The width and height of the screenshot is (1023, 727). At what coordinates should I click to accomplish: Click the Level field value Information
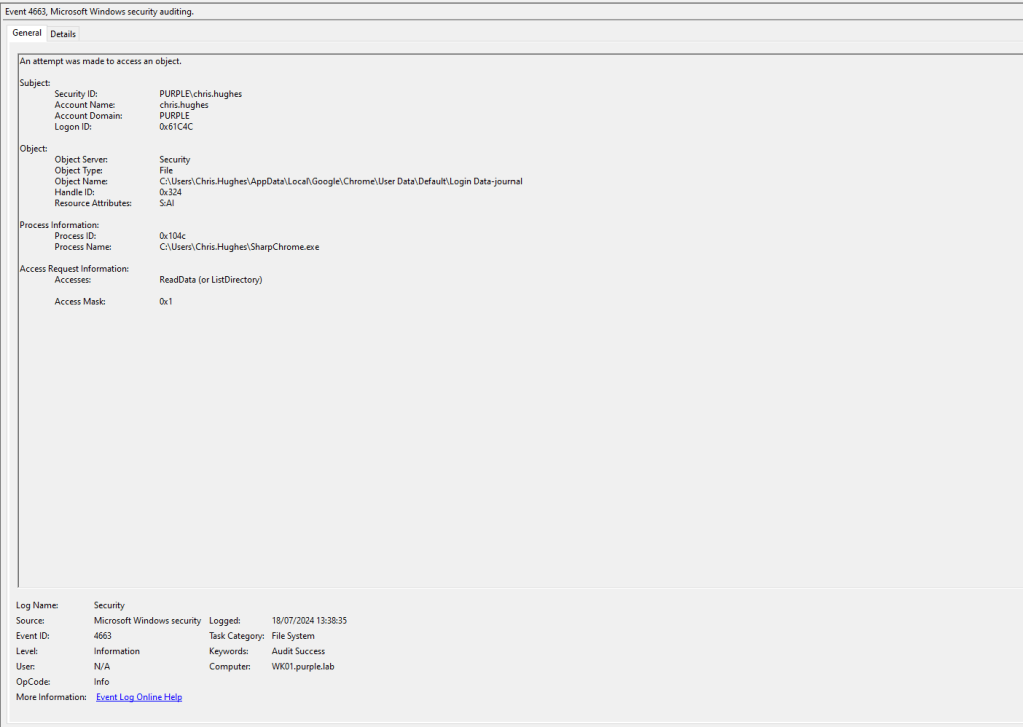coord(117,651)
